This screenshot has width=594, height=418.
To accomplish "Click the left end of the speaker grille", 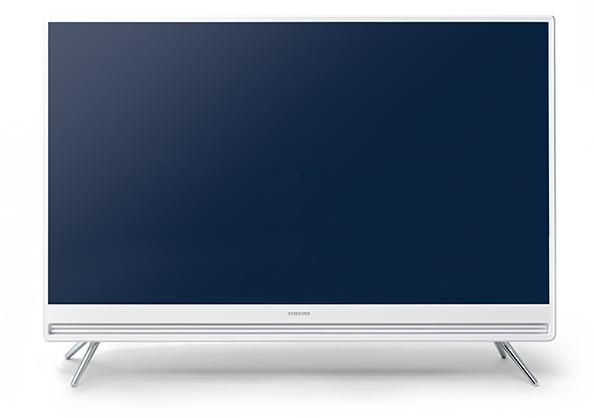I will coord(55,329).
